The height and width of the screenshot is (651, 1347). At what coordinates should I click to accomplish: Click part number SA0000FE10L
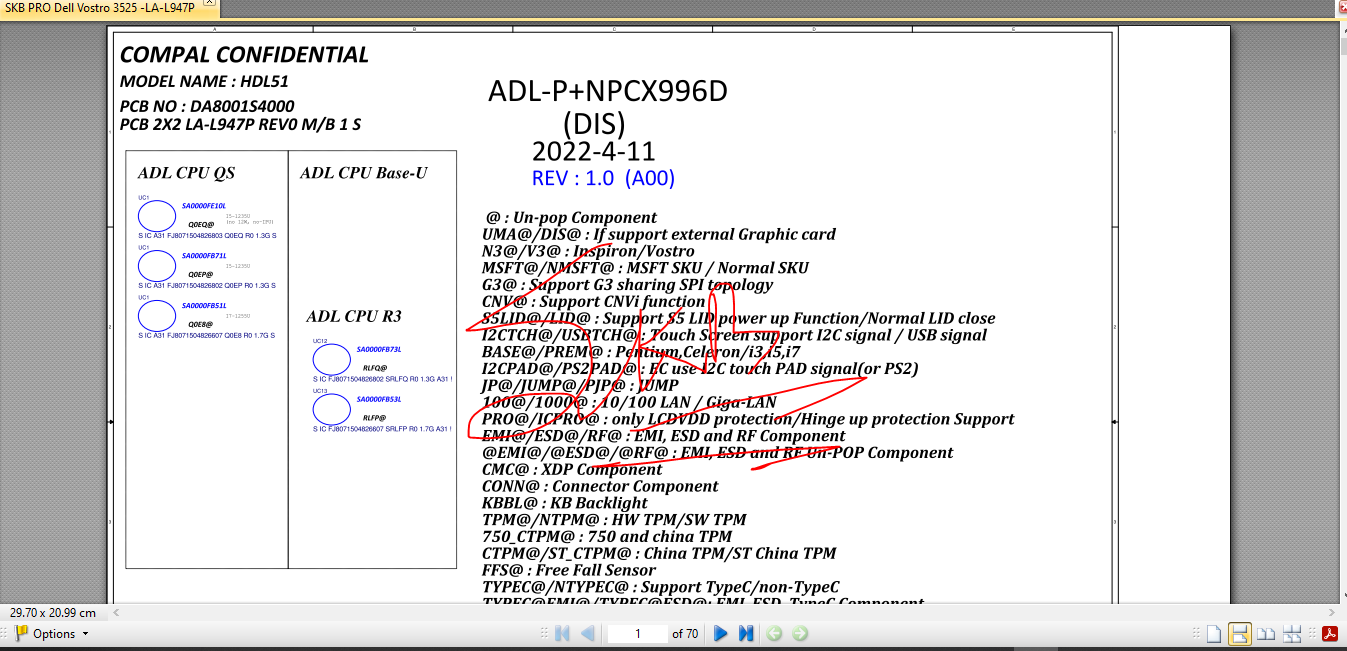coord(204,206)
